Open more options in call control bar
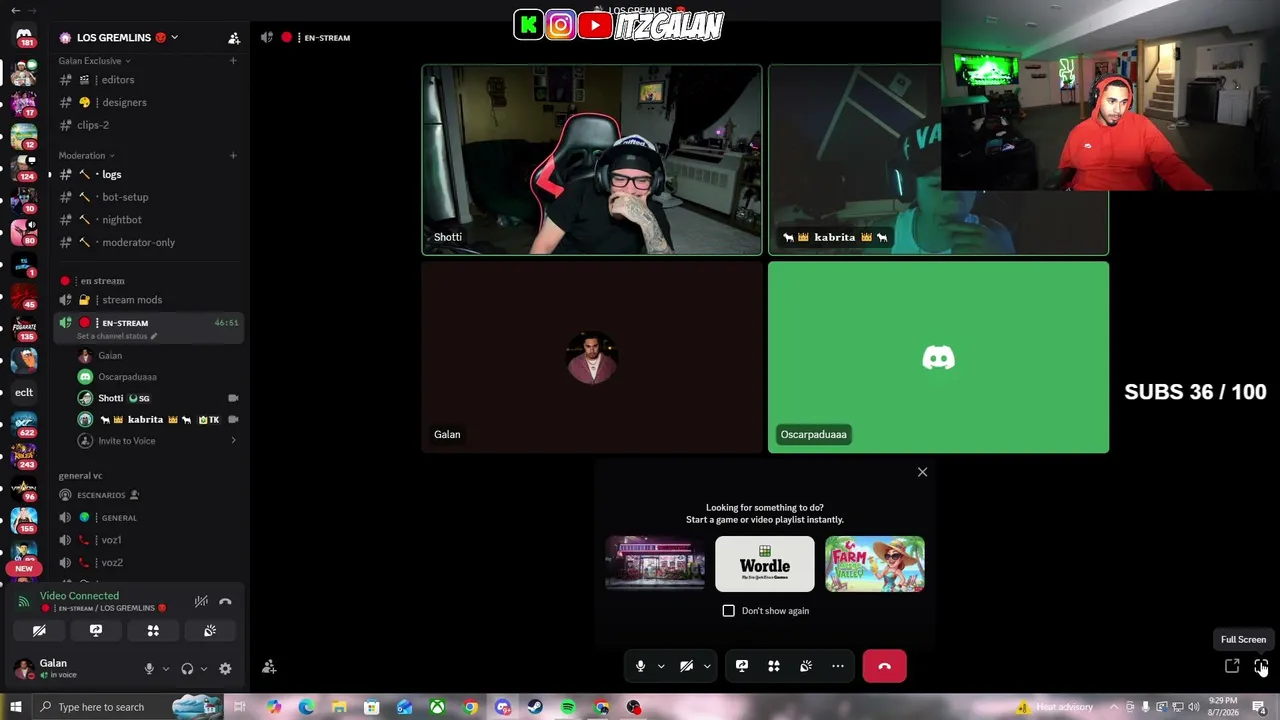Image resolution: width=1280 pixels, height=720 pixels. coord(838,666)
